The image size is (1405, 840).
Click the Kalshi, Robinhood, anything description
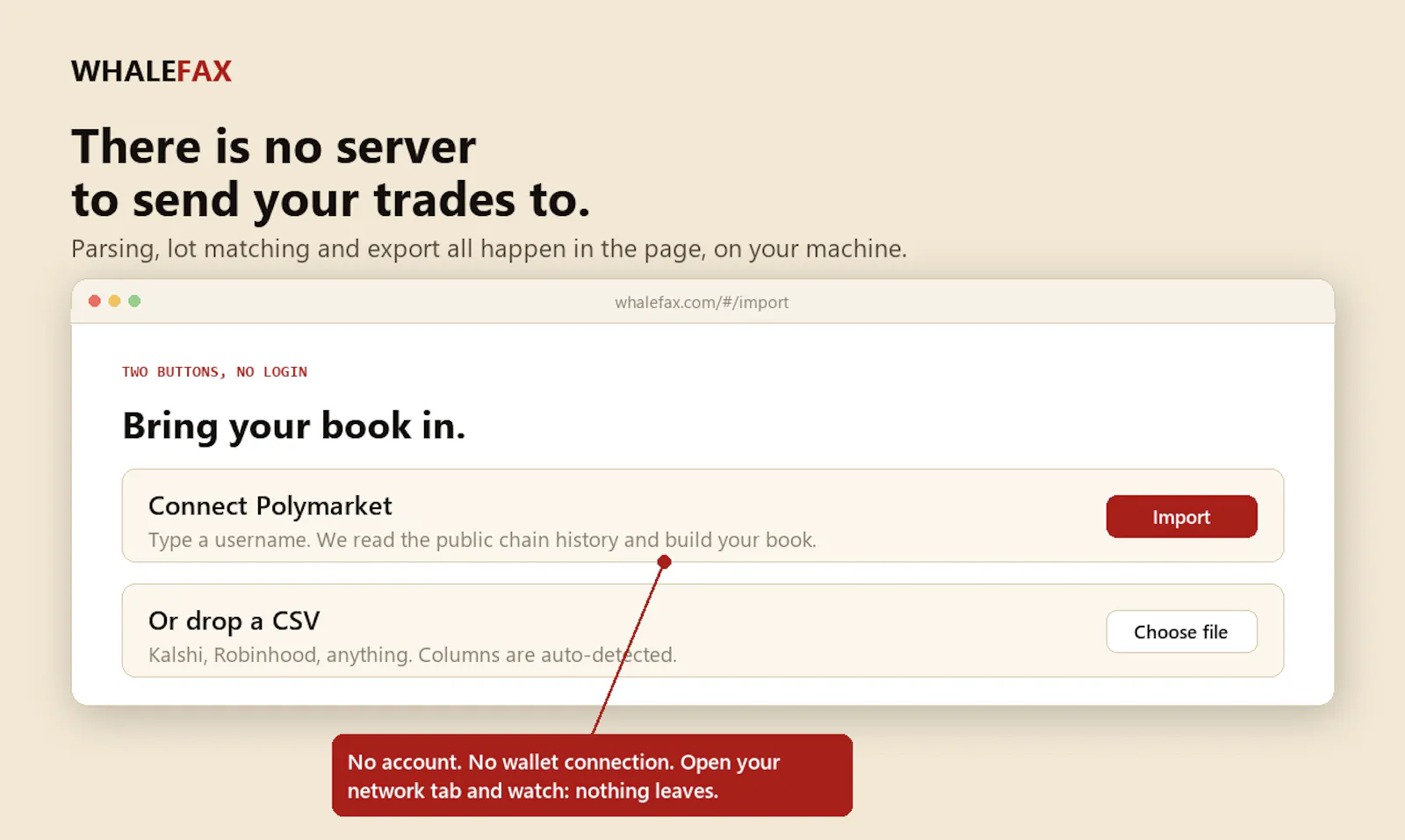413,655
